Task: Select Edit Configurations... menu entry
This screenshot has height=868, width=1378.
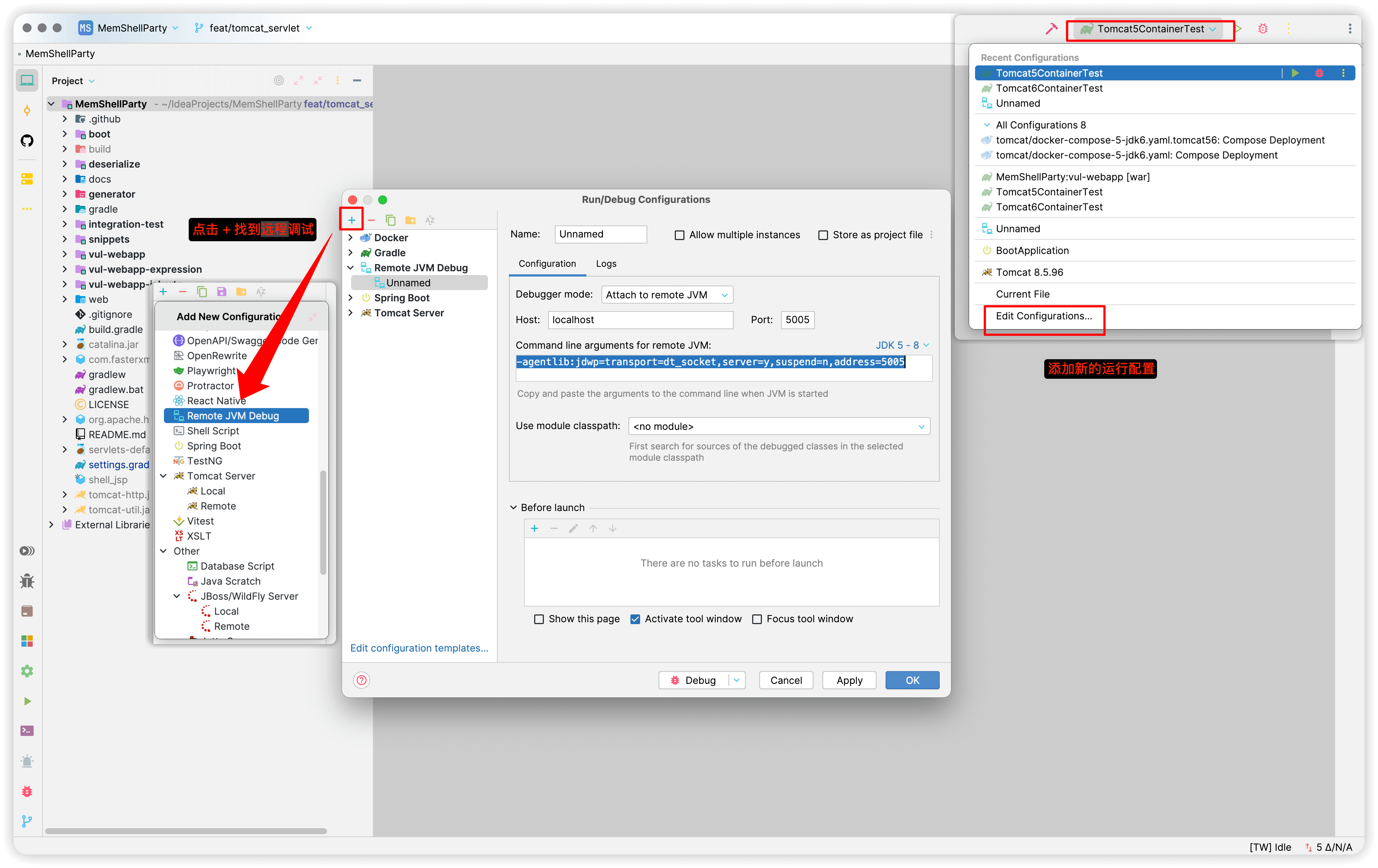Action: pos(1044,316)
